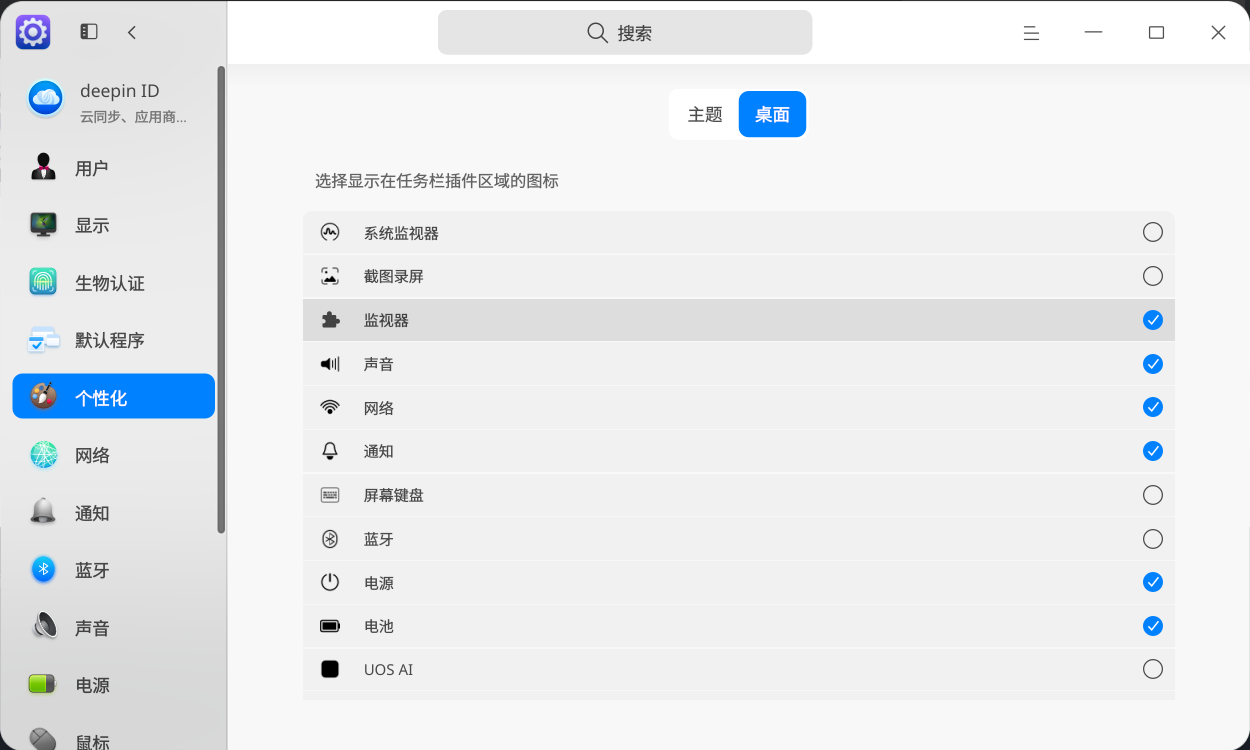Click the UOS AI black square icon
The image size is (1250, 750).
(x=330, y=669)
